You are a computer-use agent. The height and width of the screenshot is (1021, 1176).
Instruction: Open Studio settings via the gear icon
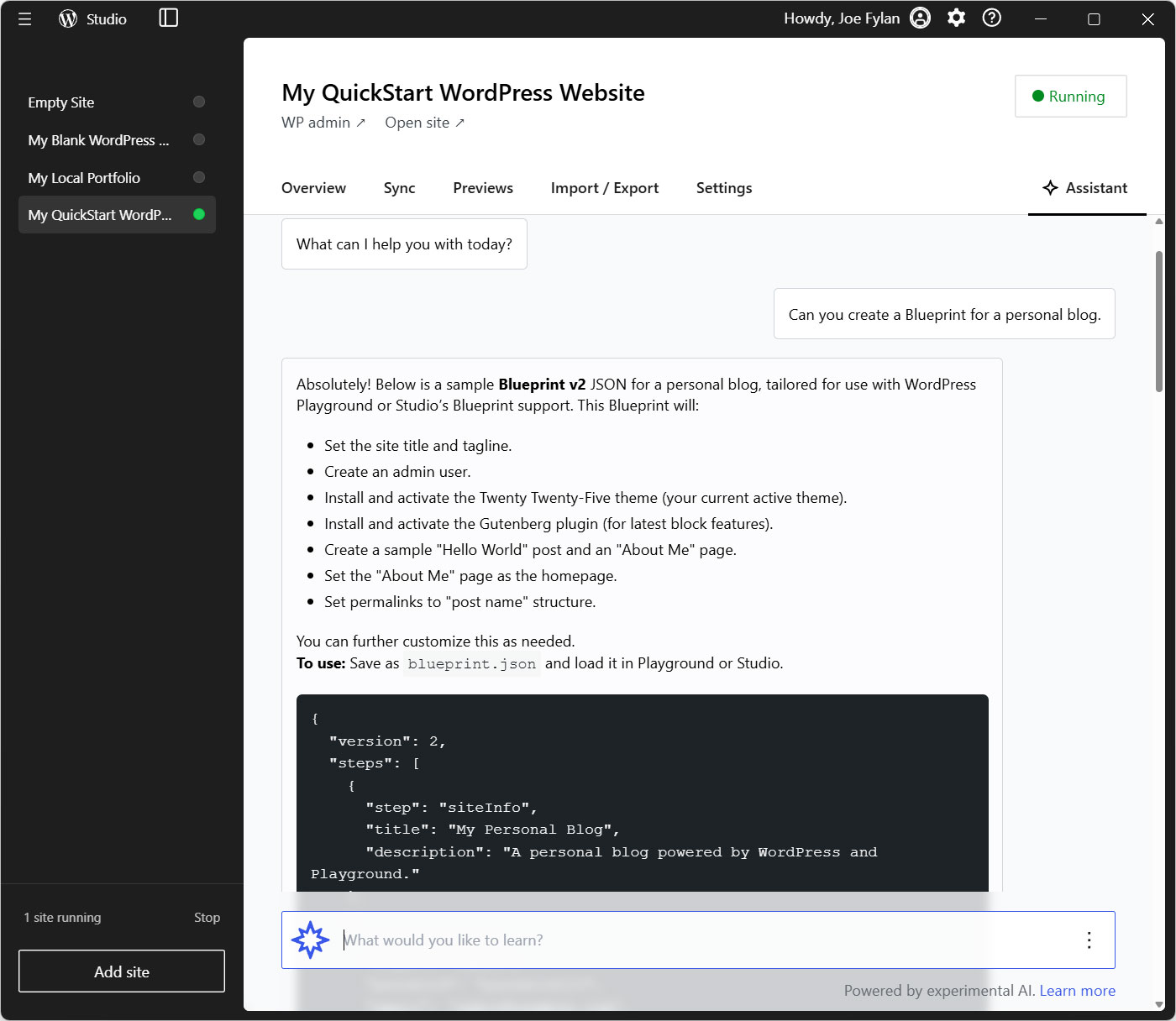[956, 18]
